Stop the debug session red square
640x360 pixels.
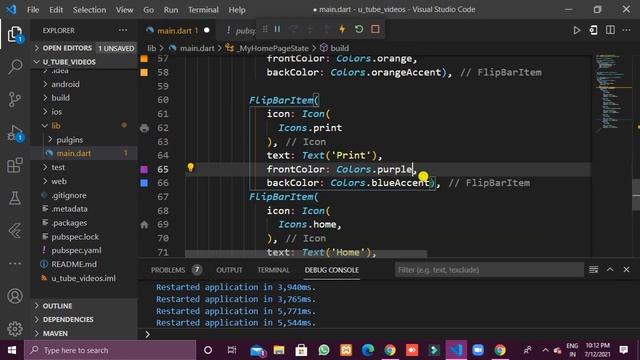[x=375, y=29]
